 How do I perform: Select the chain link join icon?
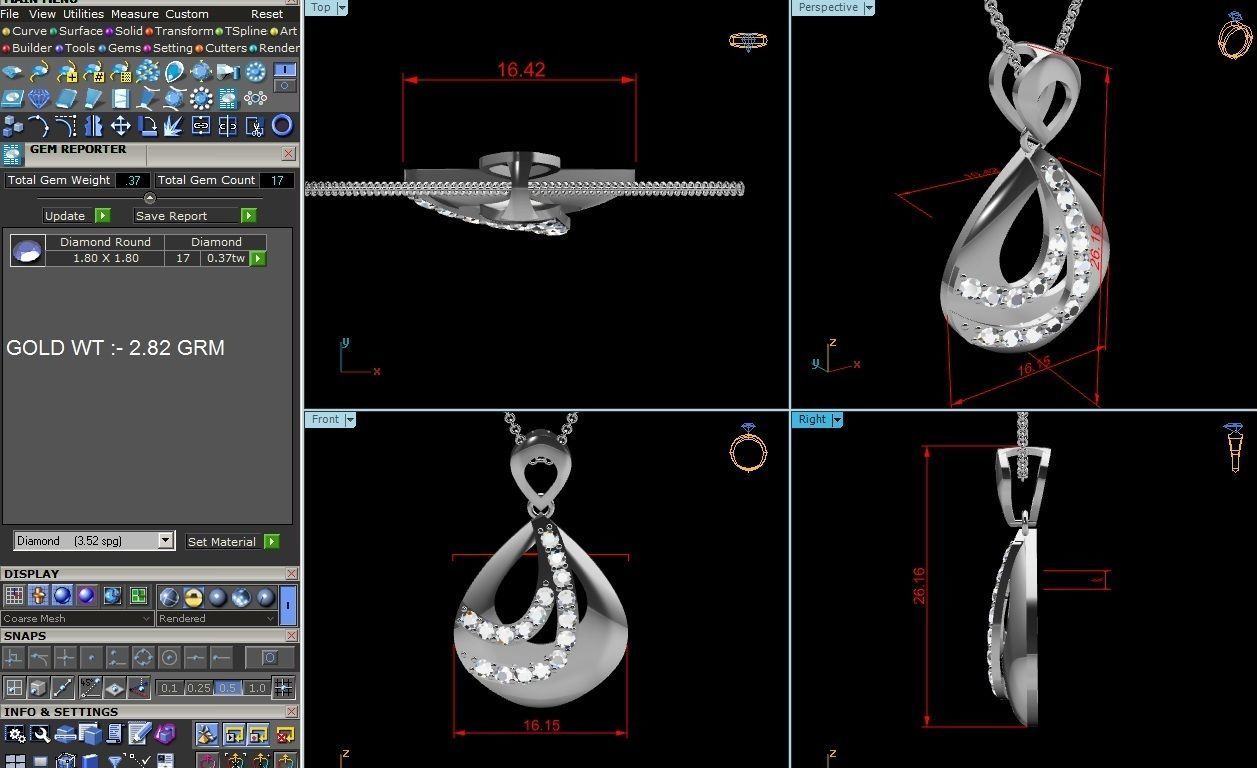click(201, 125)
